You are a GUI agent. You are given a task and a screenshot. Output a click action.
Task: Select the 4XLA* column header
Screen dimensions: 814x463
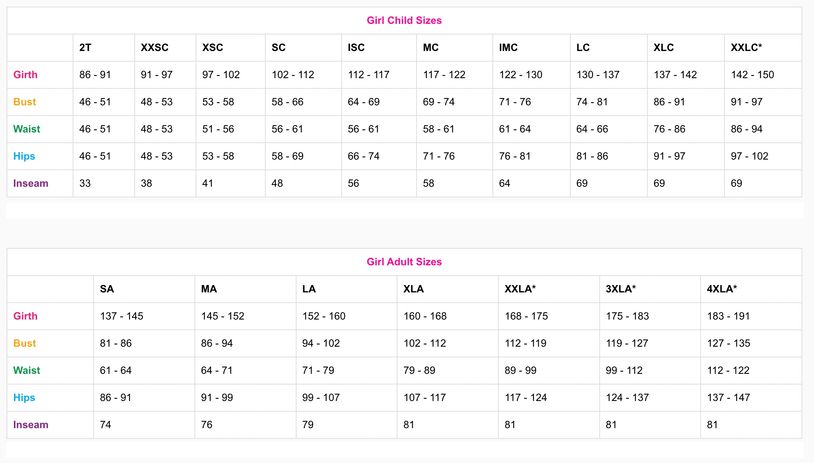[x=722, y=289]
